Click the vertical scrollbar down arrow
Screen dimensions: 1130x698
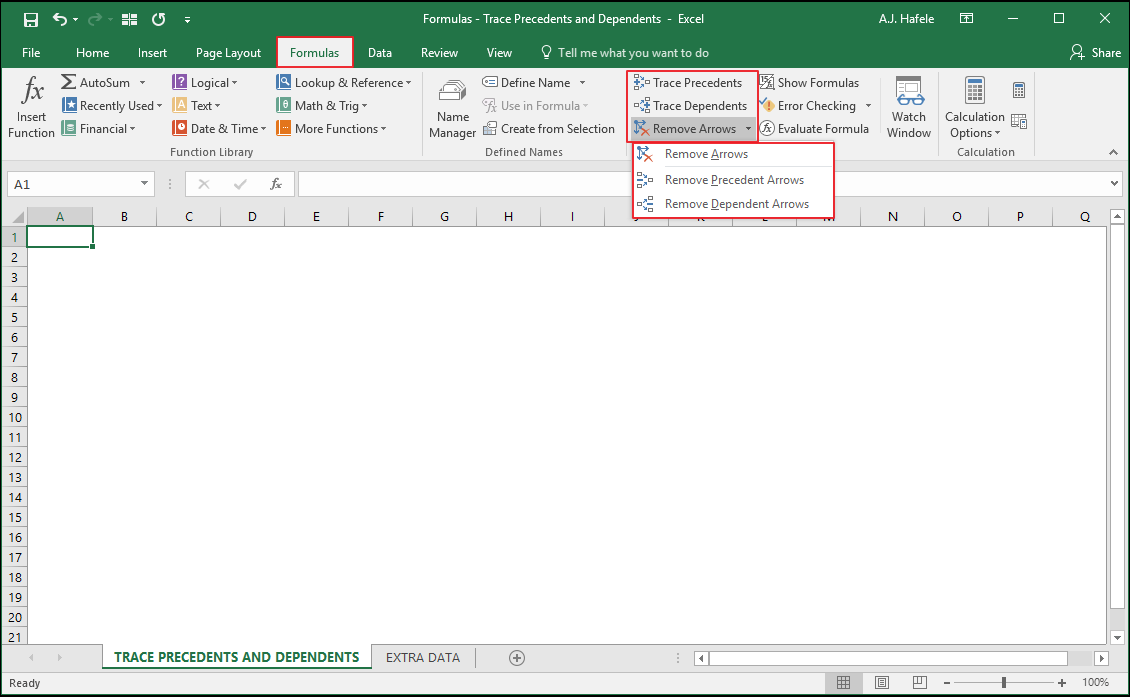coord(1117,637)
